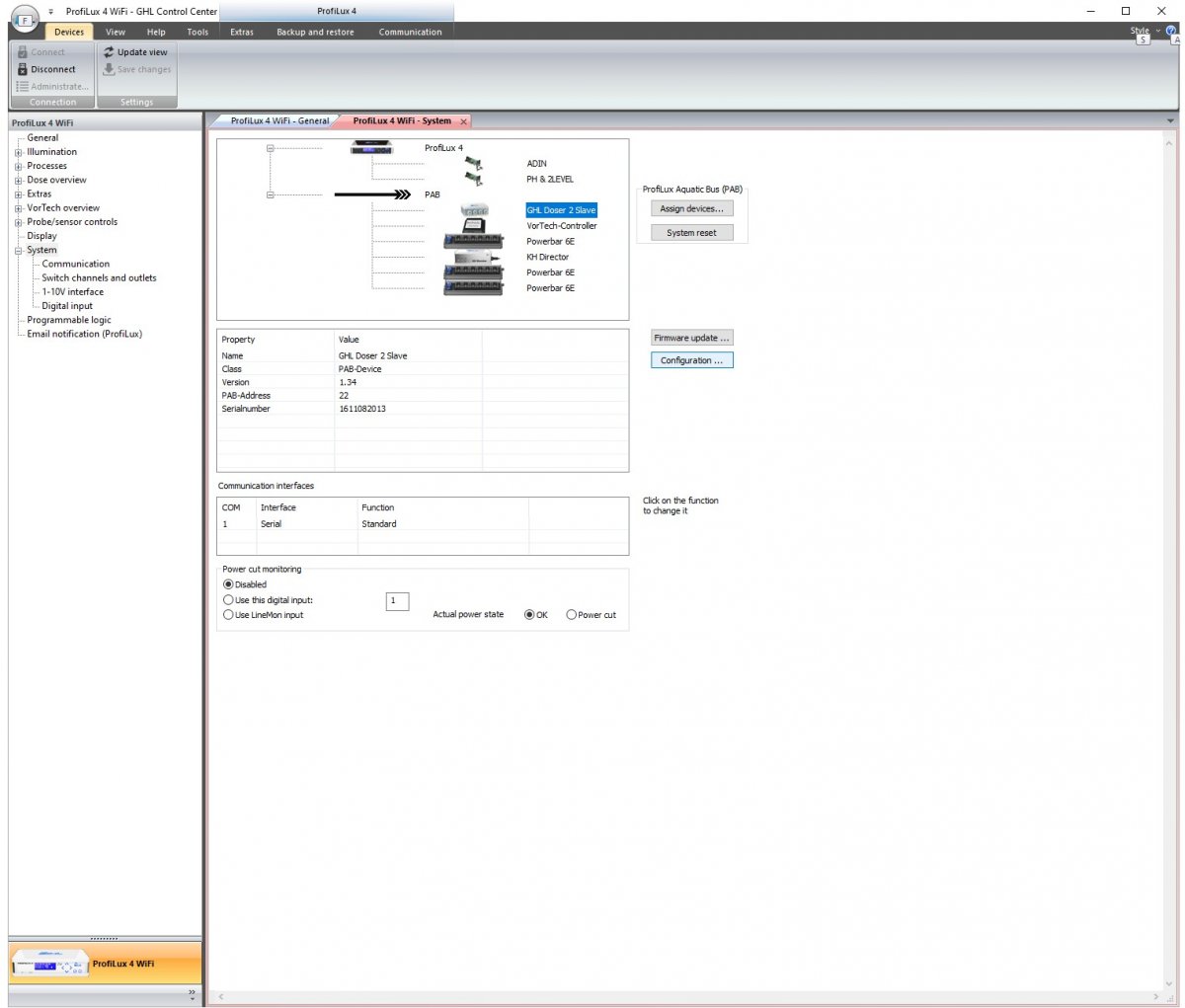The width and height of the screenshot is (1185, 1008).
Task: Expand the Processes tree node
Action: [18, 167]
